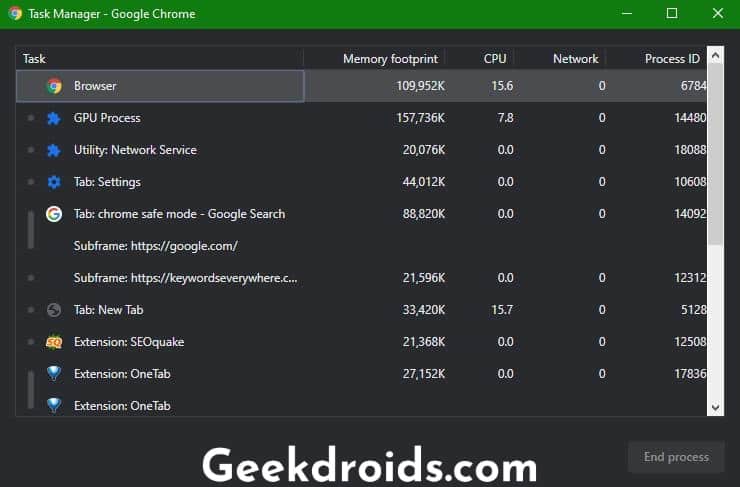Click the End process button
Viewport: 740px width, 487px height.
point(676,457)
